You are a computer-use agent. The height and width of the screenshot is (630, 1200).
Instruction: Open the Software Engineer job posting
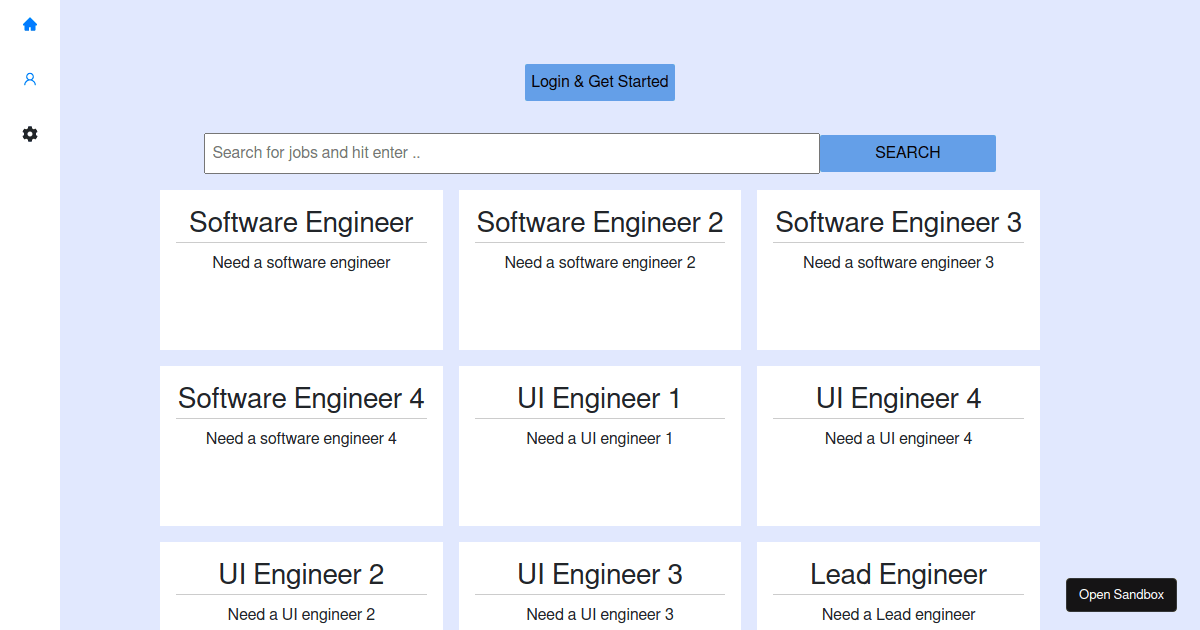point(301,222)
